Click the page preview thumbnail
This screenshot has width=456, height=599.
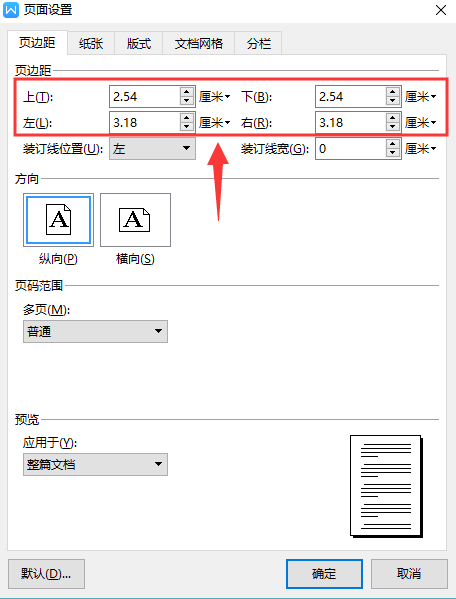pos(386,486)
